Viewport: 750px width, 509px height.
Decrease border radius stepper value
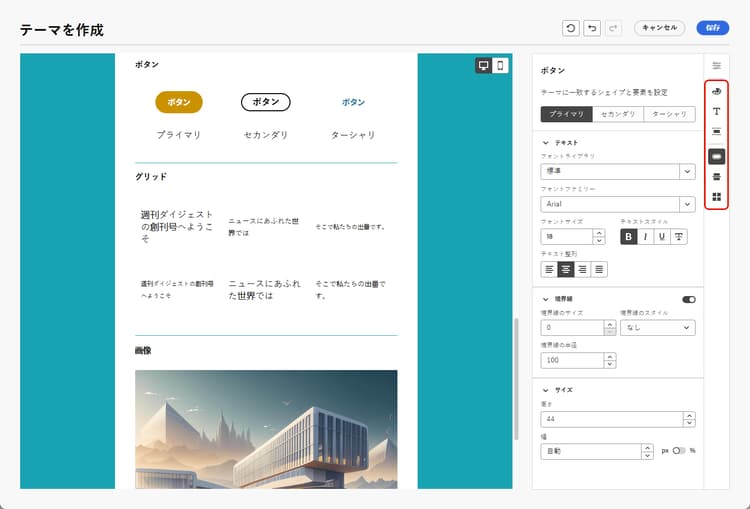pyautogui.click(x=609, y=364)
